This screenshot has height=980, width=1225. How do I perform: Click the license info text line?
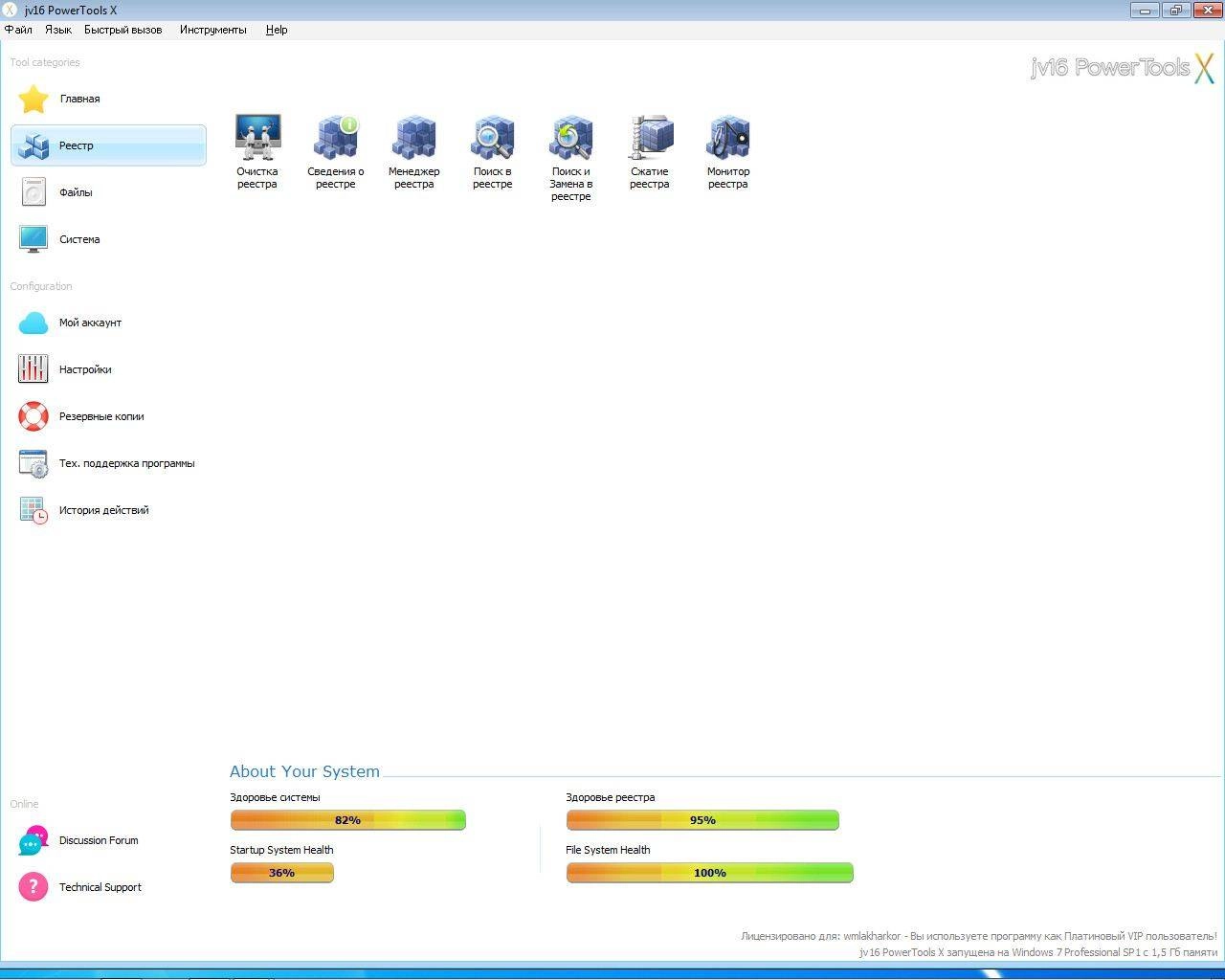(978, 936)
